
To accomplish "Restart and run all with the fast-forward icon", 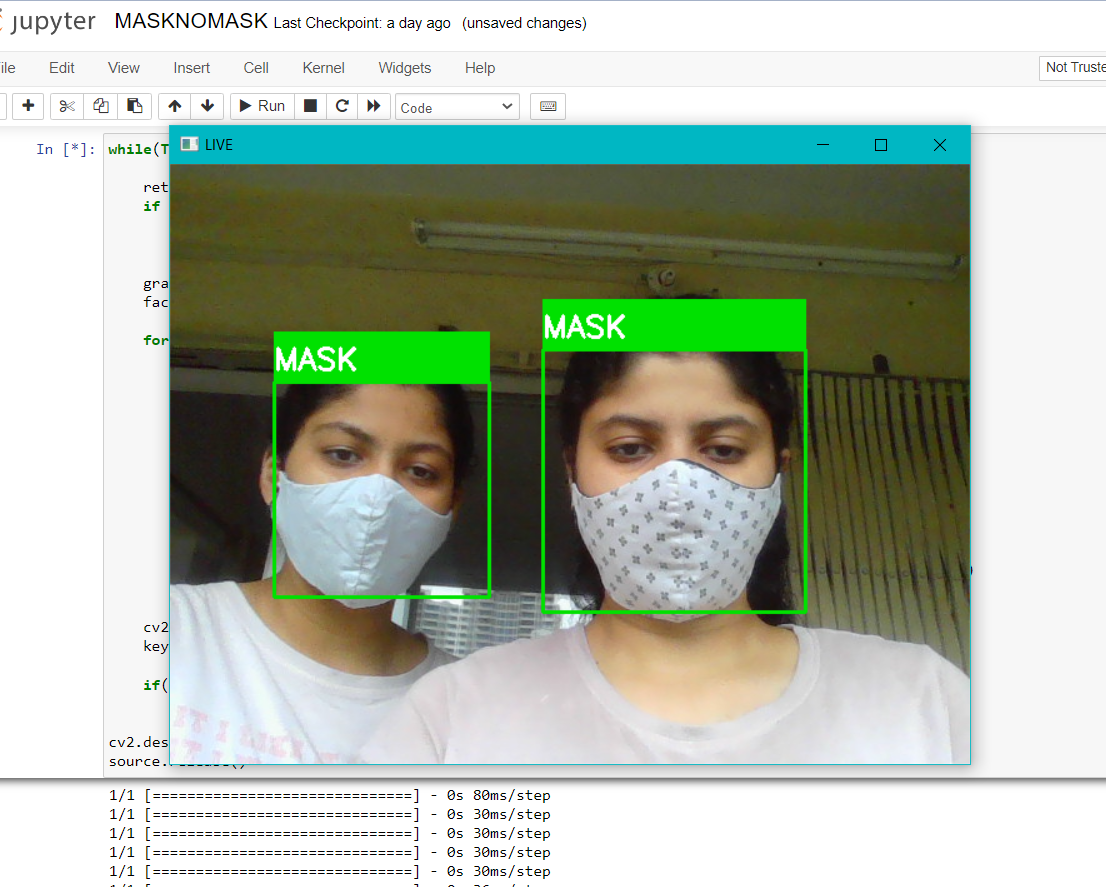I will pyautogui.click(x=372, y=105).
